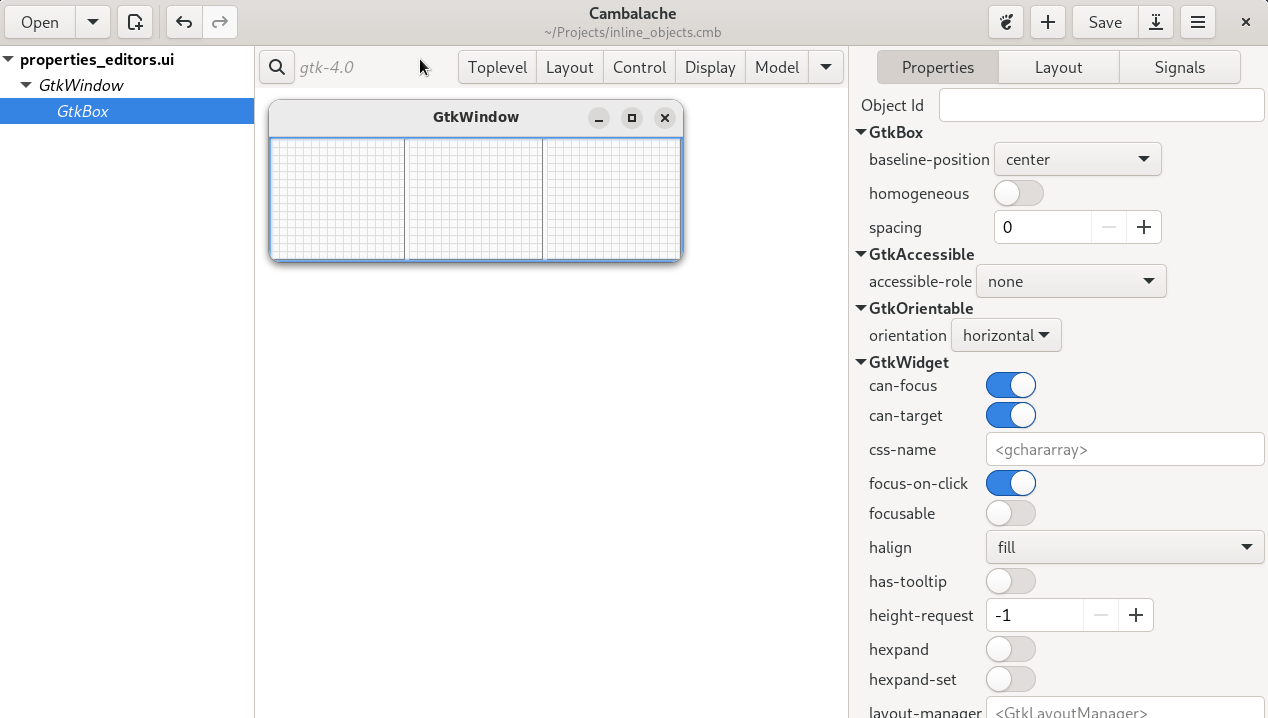
Task: Click the gtk-4.0 search field
Action: pos(375,67)
